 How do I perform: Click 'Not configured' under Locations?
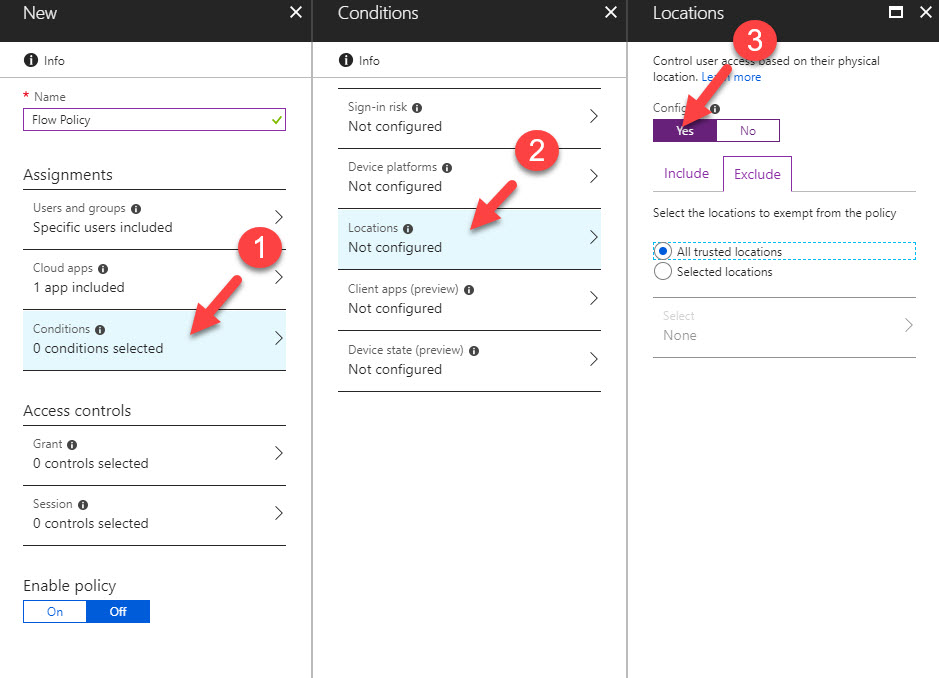click(x=395, y=247)
